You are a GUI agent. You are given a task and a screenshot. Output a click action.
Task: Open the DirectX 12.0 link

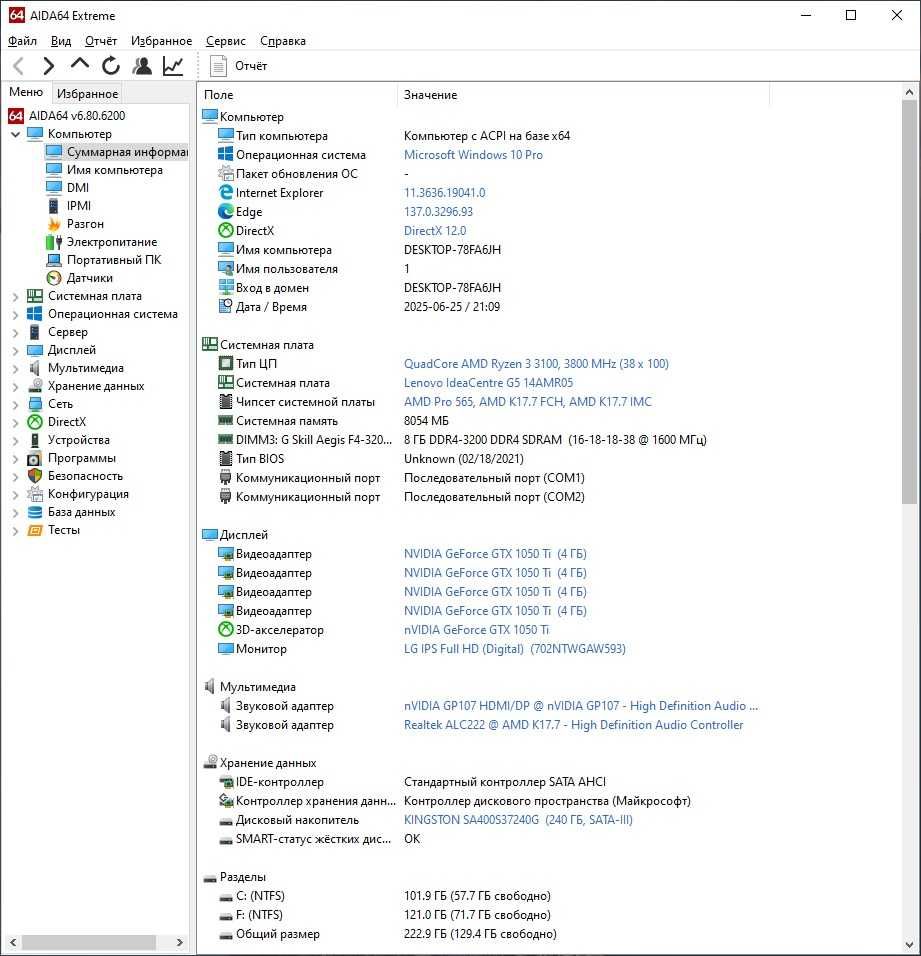(435, 231)
